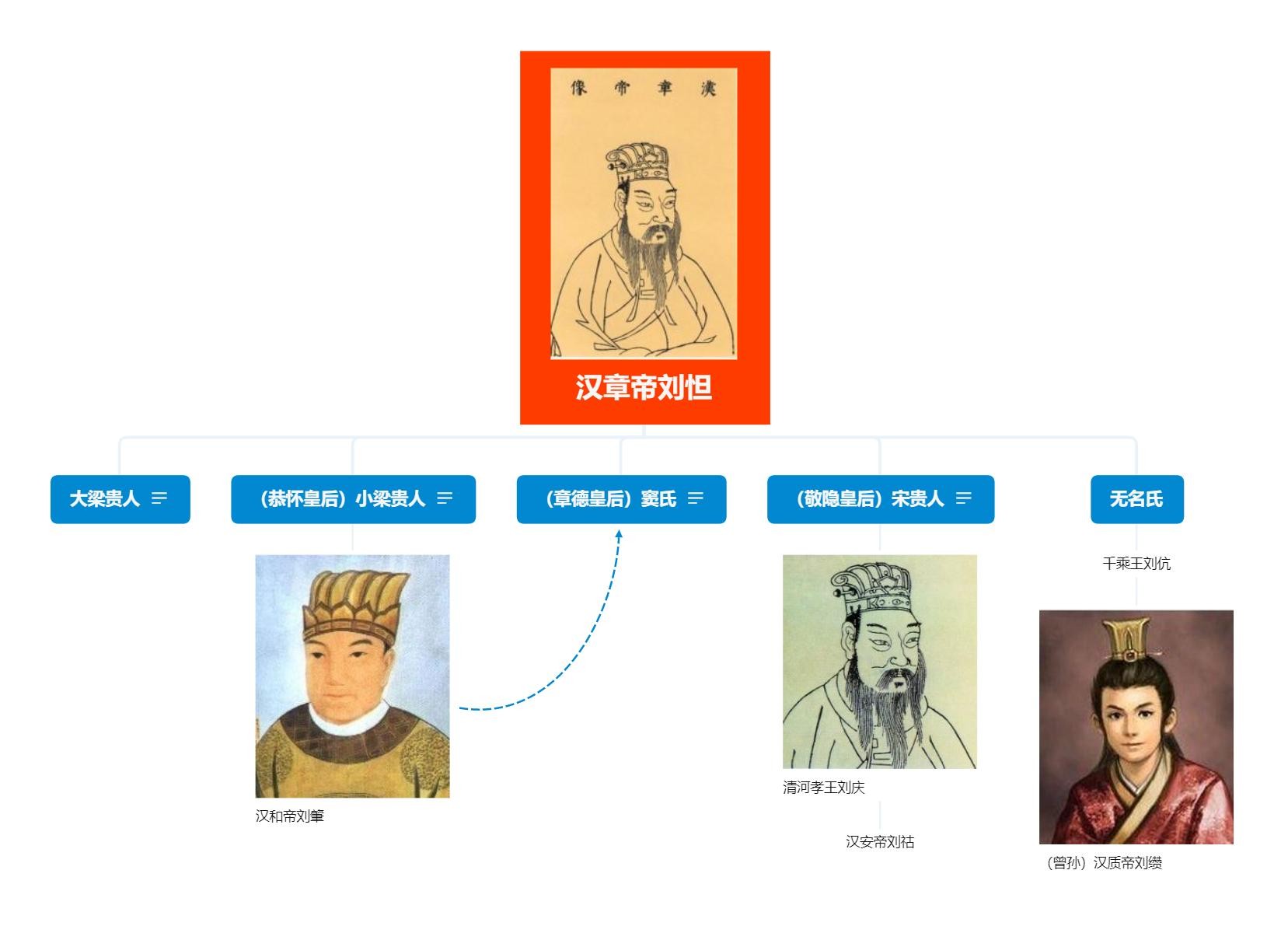The image size is (1288, 926).
Task: Open the note icon on 宋贵人 node
Action: [964, 498]
